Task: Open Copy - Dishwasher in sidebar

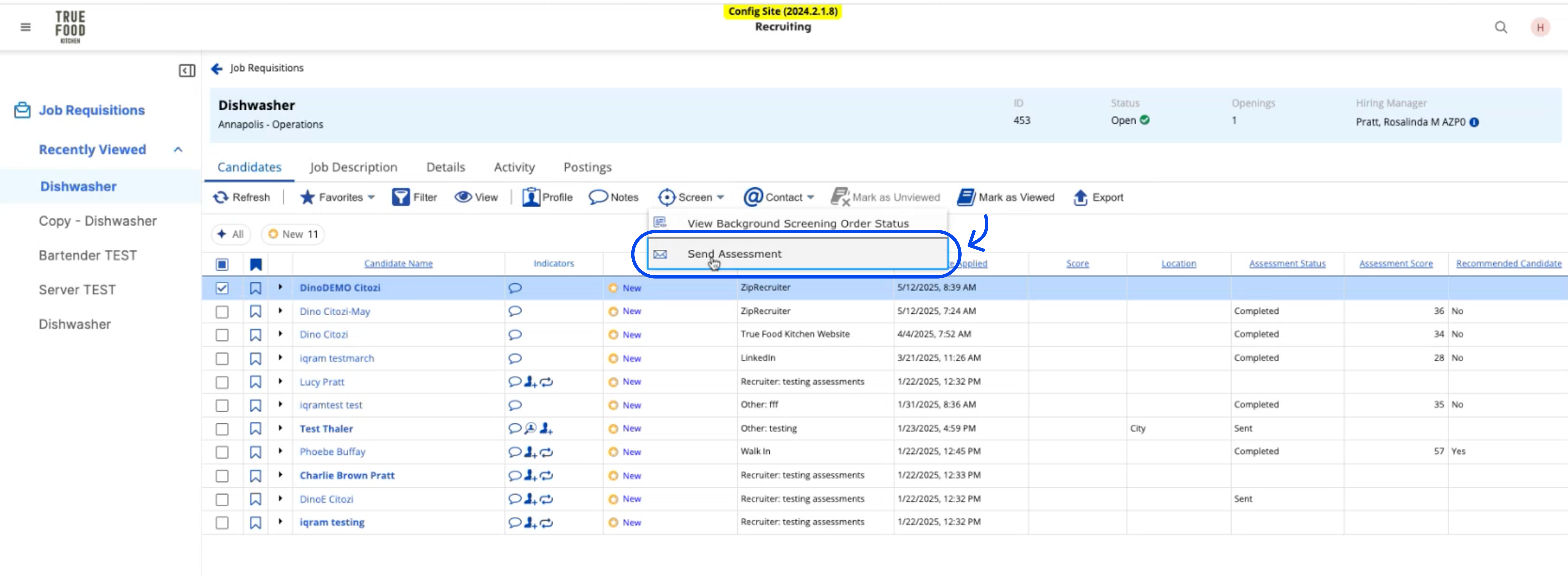Action: (98, 221)
